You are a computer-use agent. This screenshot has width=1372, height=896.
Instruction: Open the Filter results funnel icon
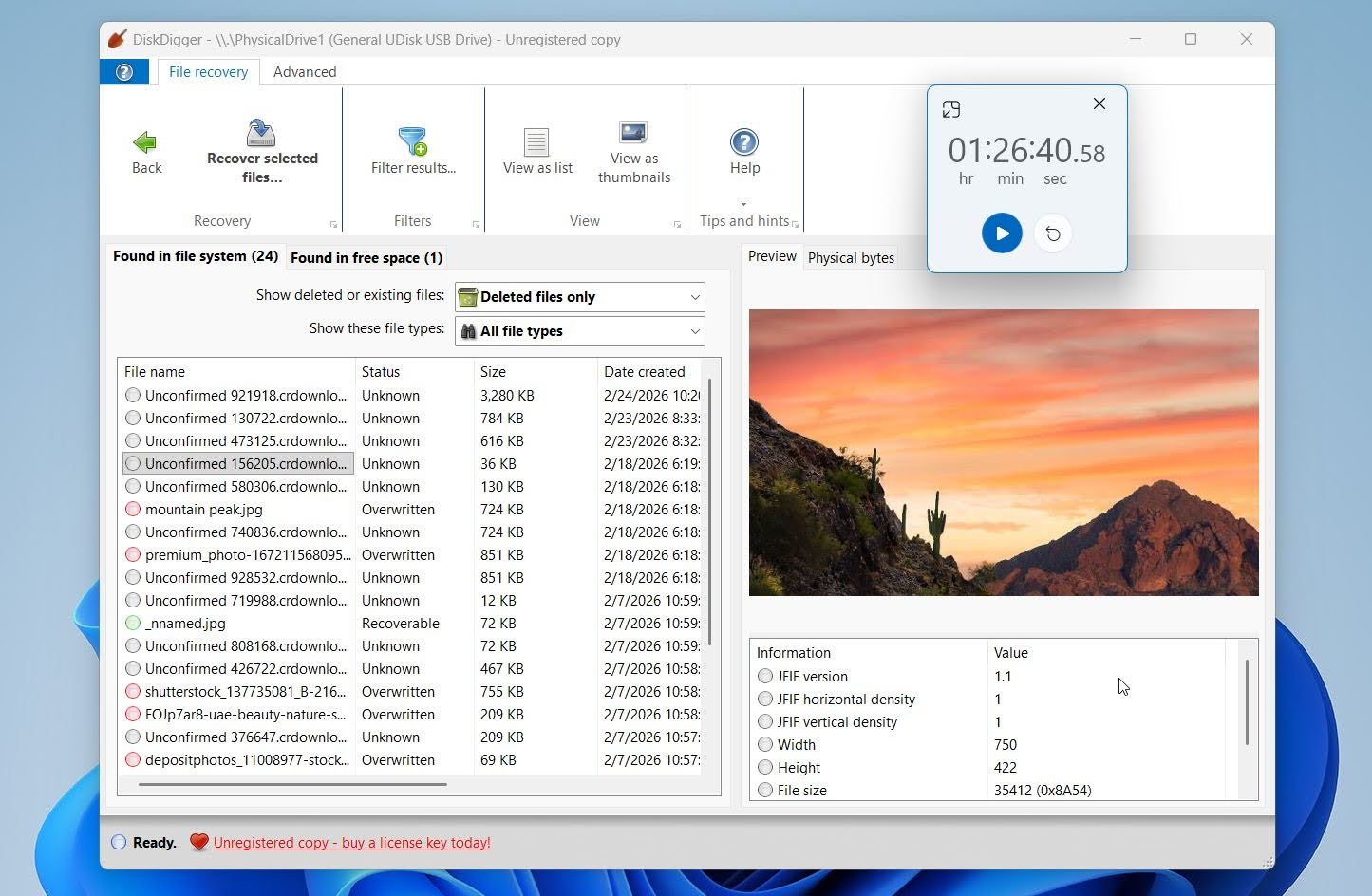click(413, 141)
